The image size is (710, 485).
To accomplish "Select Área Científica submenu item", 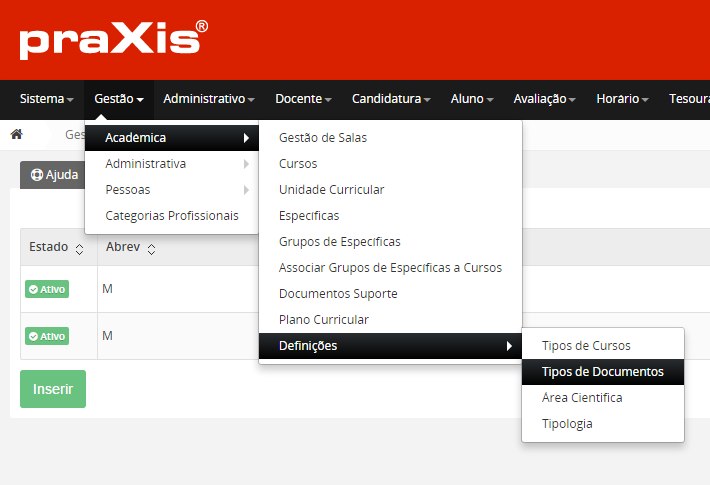I will tap(603, 398).
